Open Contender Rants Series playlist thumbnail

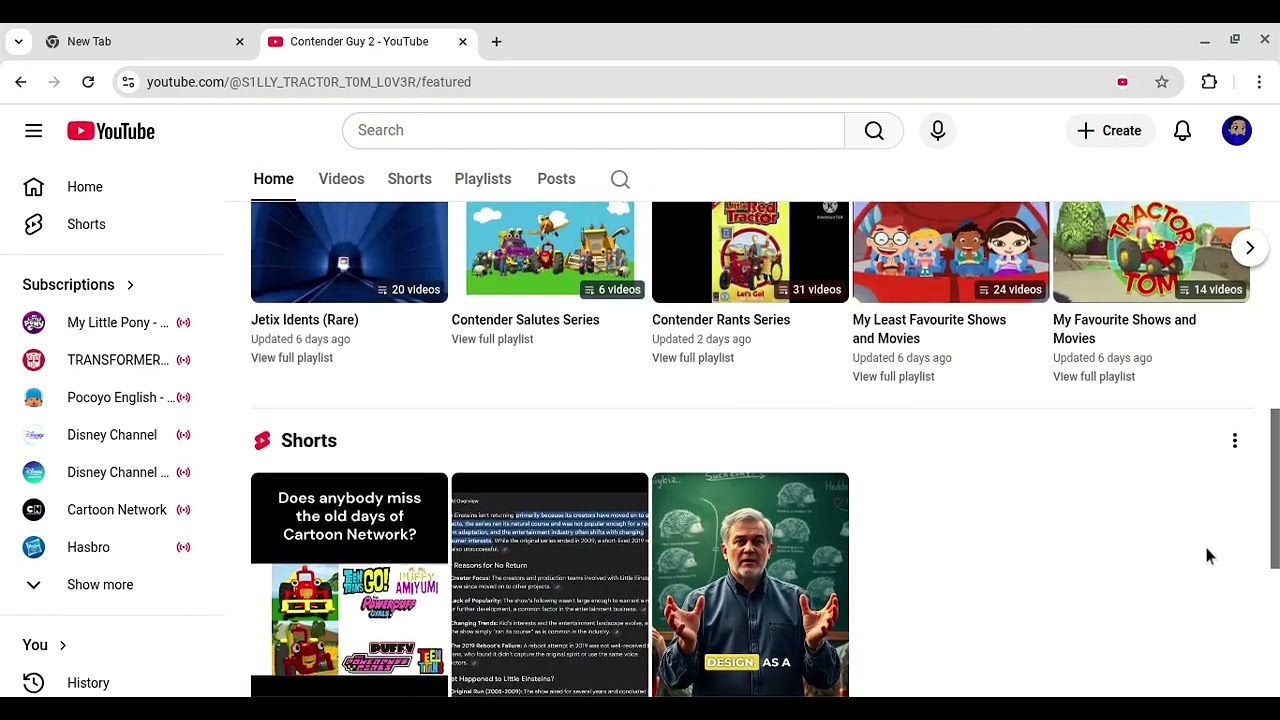(x=750, y=252)
